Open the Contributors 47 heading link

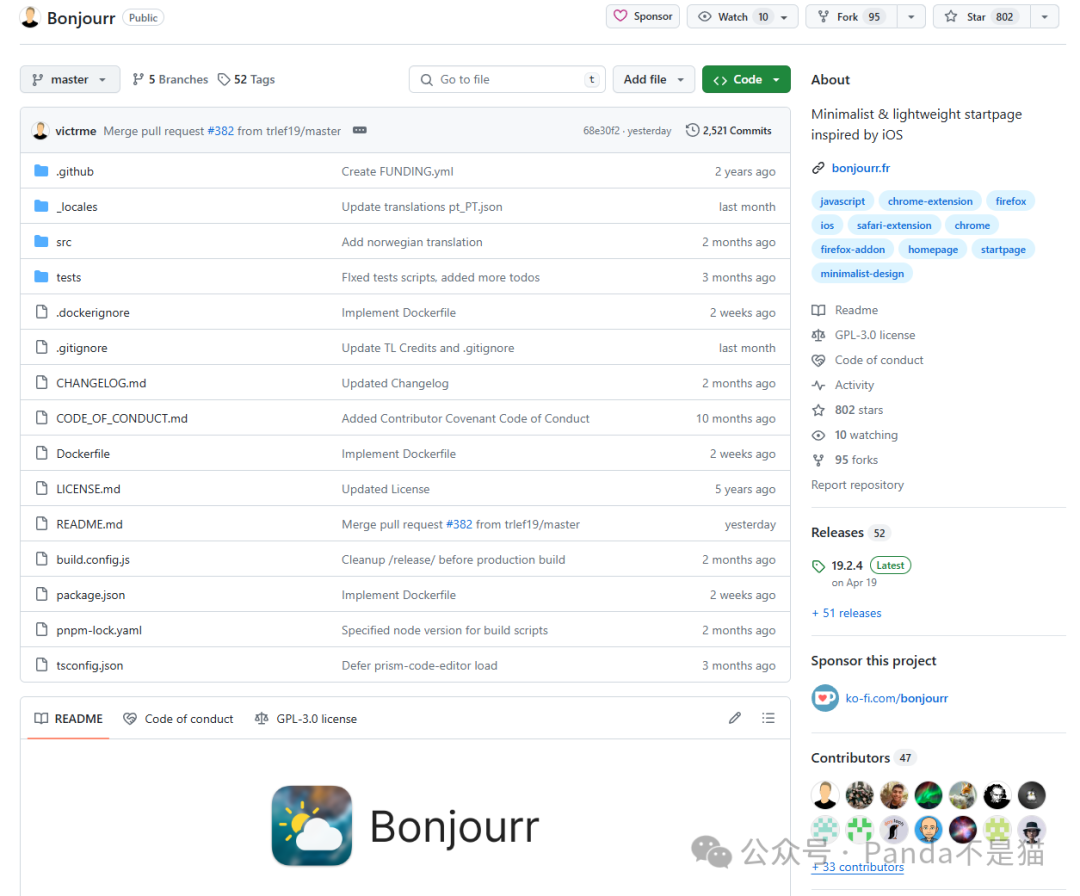coord(862,758)
